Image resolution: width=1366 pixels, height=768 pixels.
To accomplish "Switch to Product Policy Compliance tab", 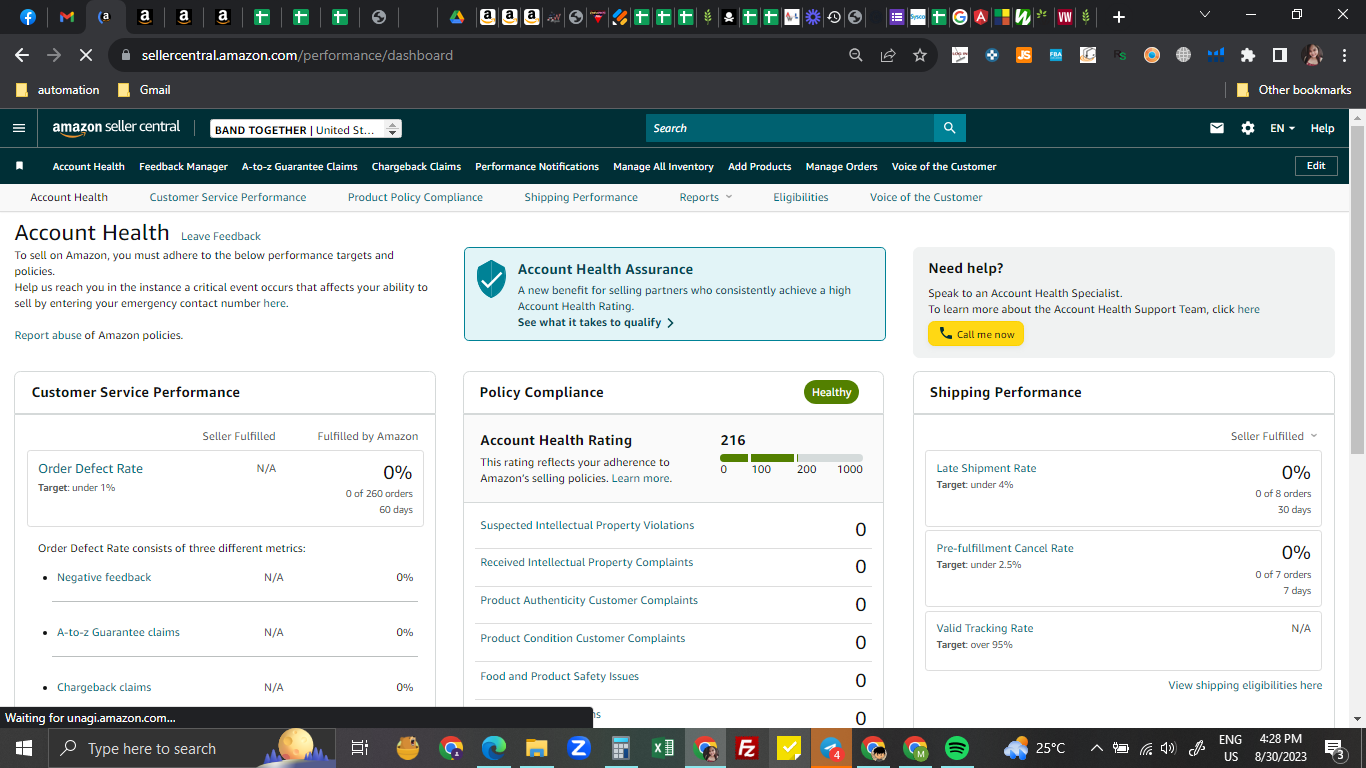I will [x=415, y=197].
